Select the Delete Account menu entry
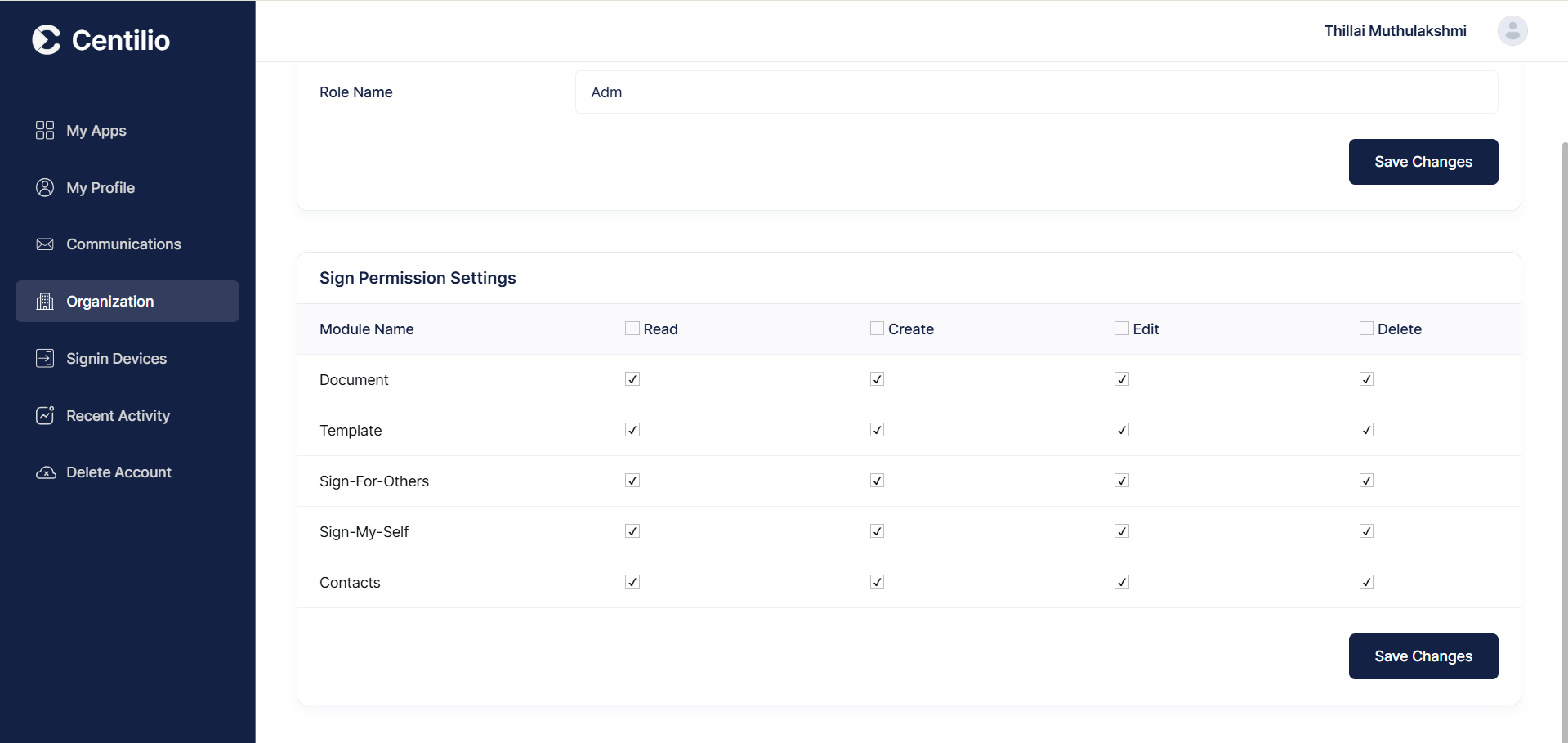This screenshot has width=1568, height=743. click(118, 472)
